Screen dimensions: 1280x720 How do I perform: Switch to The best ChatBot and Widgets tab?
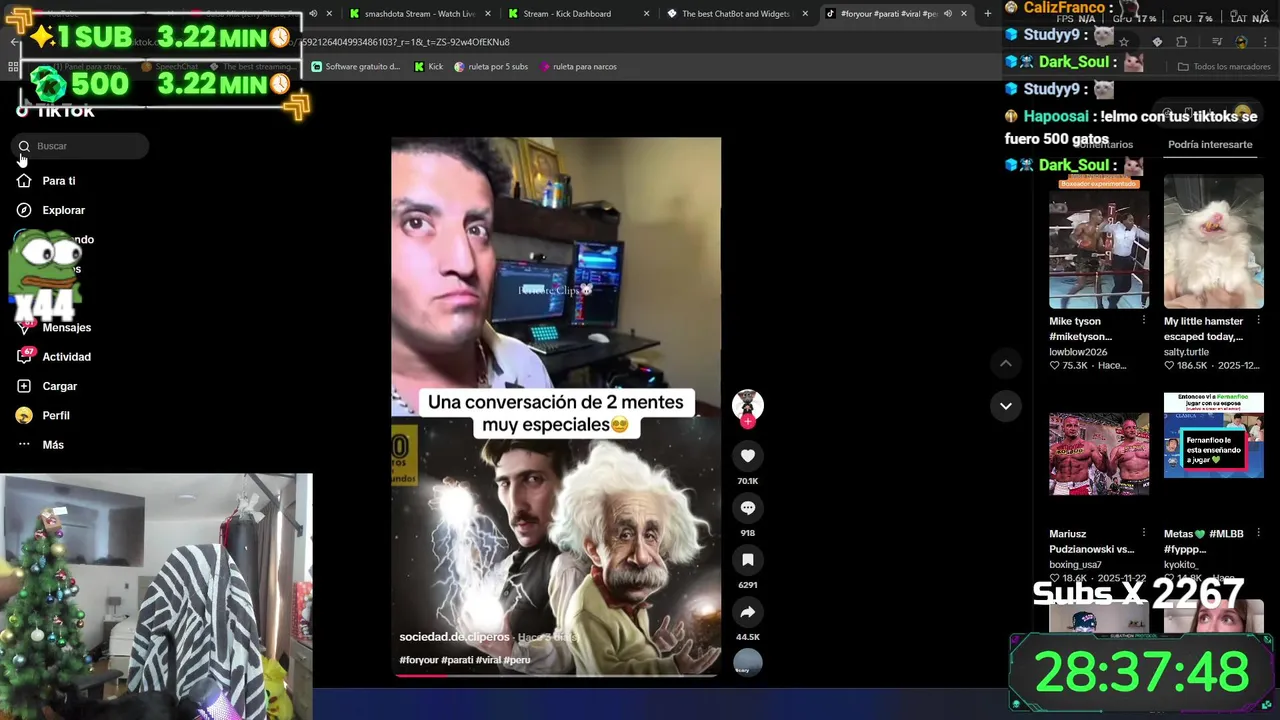click(736, 14)
